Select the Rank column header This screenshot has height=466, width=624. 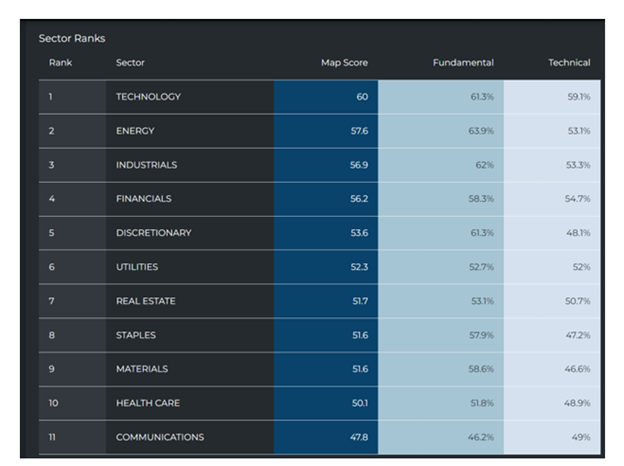60,63
